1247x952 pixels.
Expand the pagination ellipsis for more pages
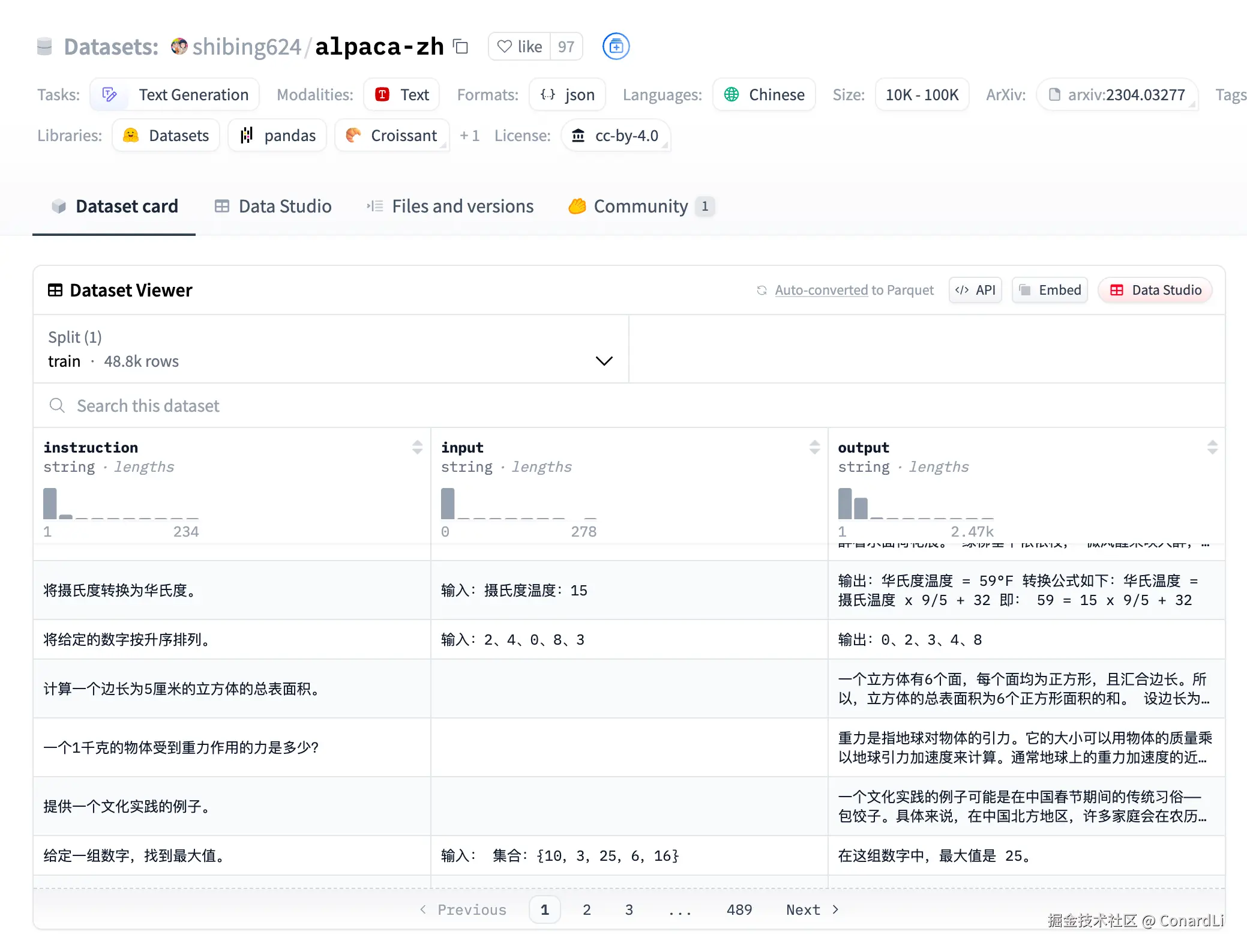[679, 909]
